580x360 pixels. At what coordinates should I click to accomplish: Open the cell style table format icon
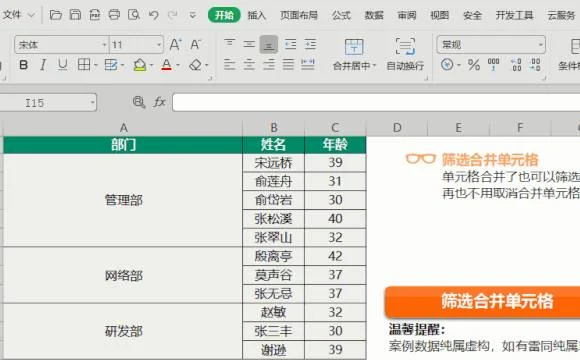click(x=111, y=65)
